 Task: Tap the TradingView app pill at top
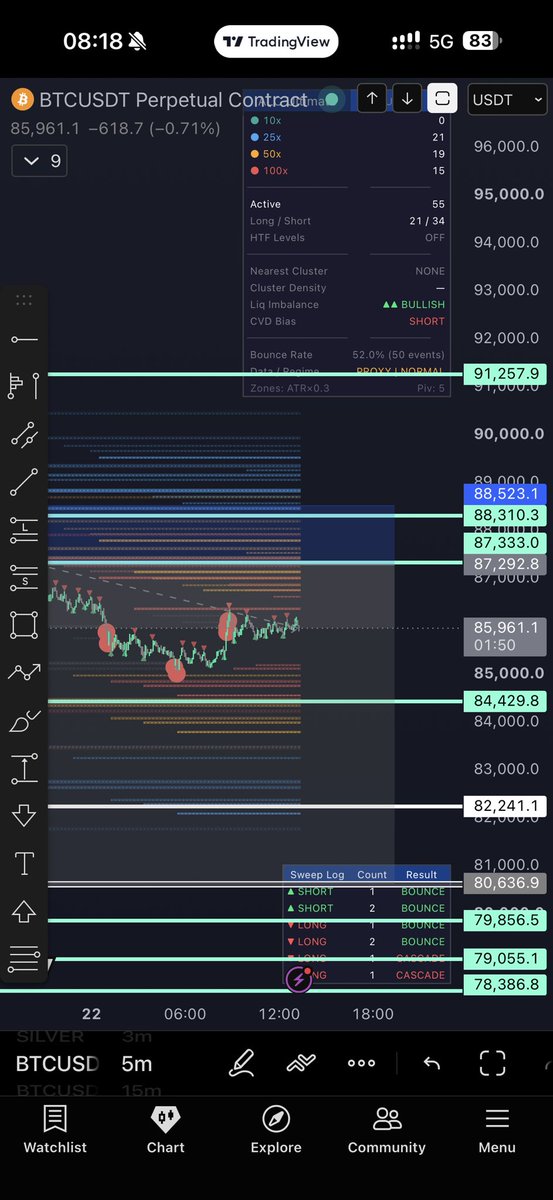click(277, 42)
